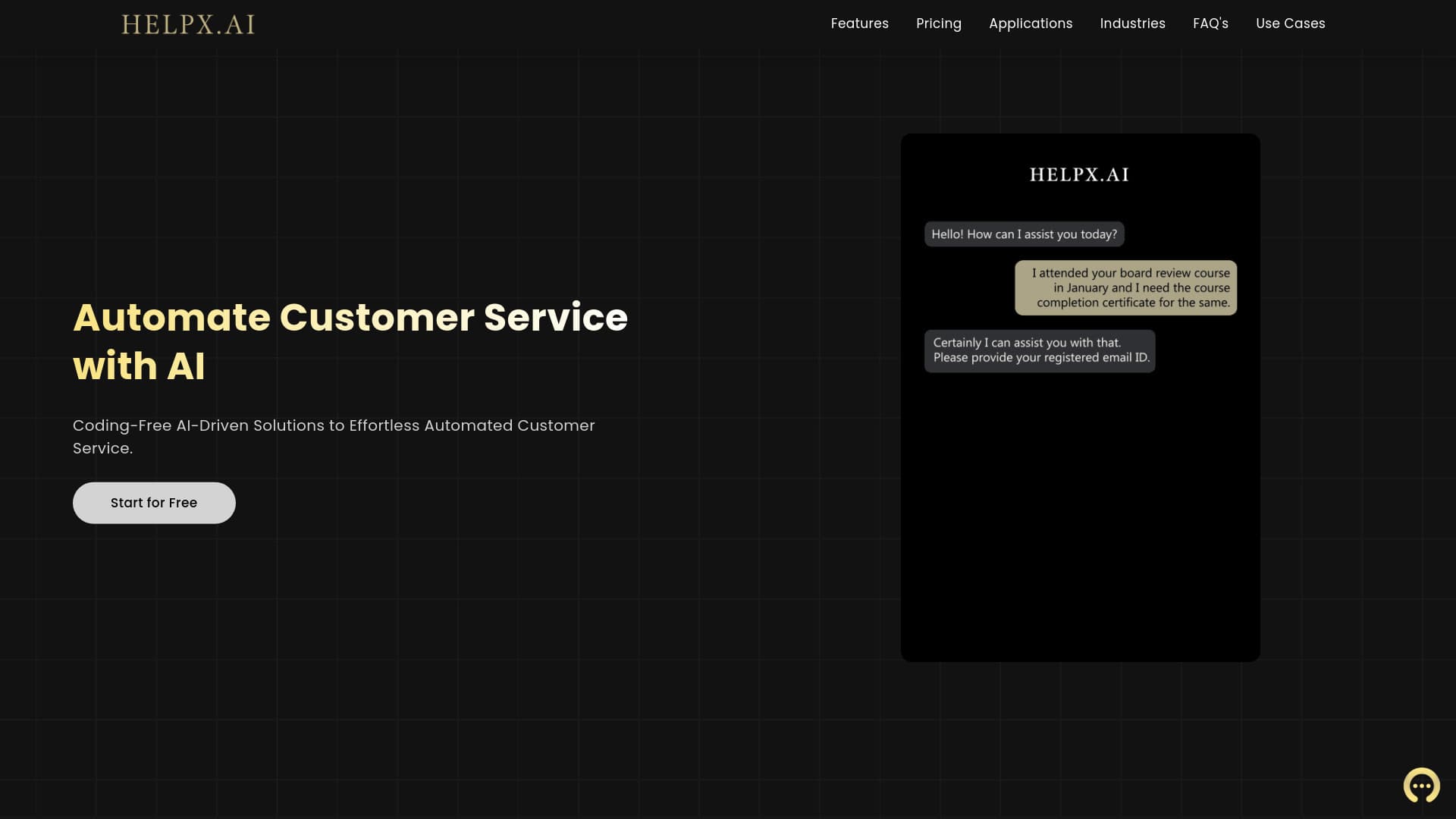Image resolution: width=1456 pixels, height=819 pixels.
Task: Open the Features navigation item
Action: (859, 24)
